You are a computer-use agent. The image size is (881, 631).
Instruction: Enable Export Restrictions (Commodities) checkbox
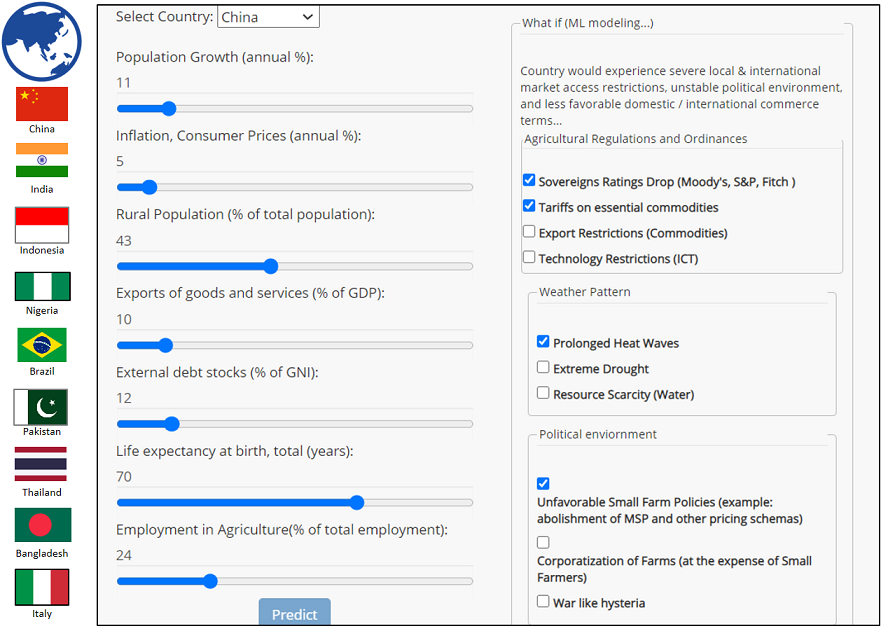click(x=529, y=232)
